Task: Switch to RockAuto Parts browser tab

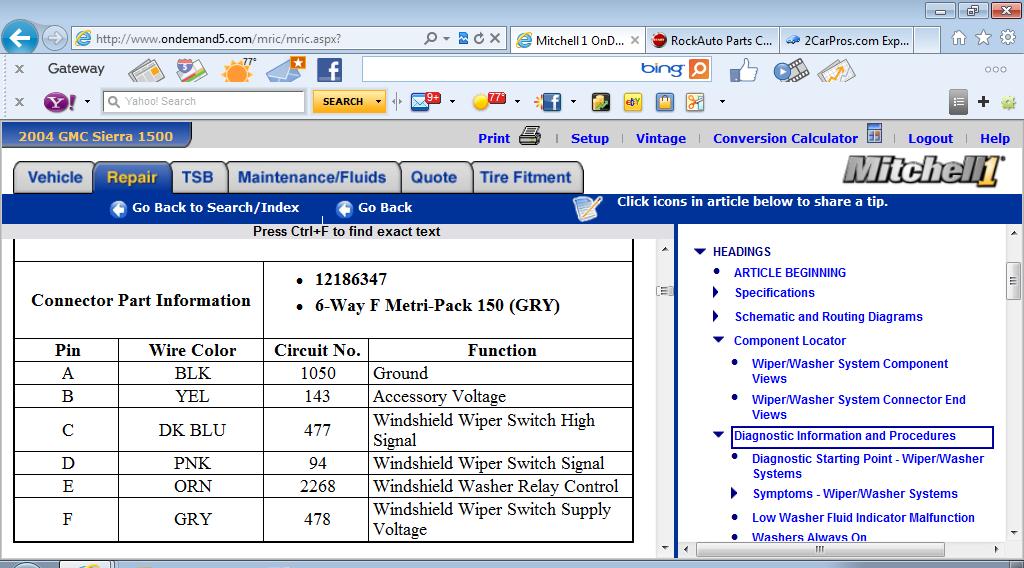Action: [712, 40]
